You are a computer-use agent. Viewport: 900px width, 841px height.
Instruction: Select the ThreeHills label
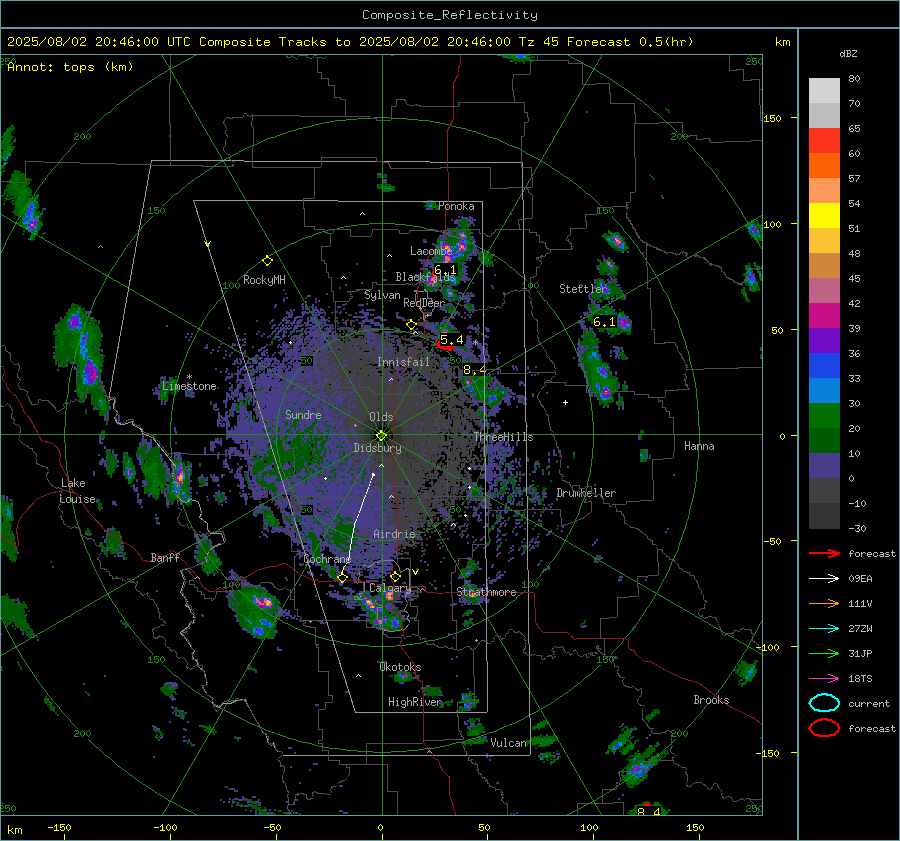point(503,437)
